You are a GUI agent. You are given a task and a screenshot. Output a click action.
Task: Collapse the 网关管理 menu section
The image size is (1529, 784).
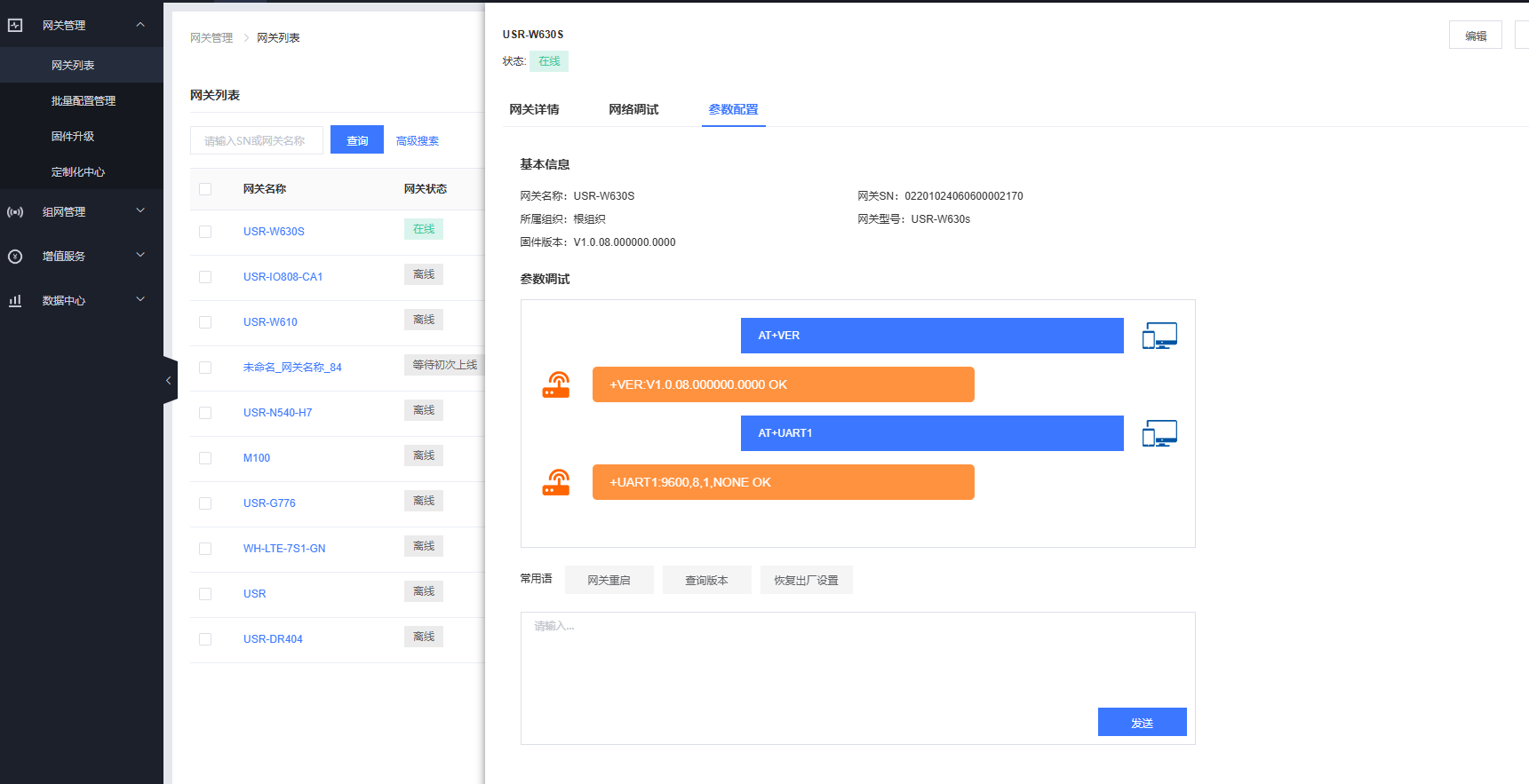[x=140, y=25]
